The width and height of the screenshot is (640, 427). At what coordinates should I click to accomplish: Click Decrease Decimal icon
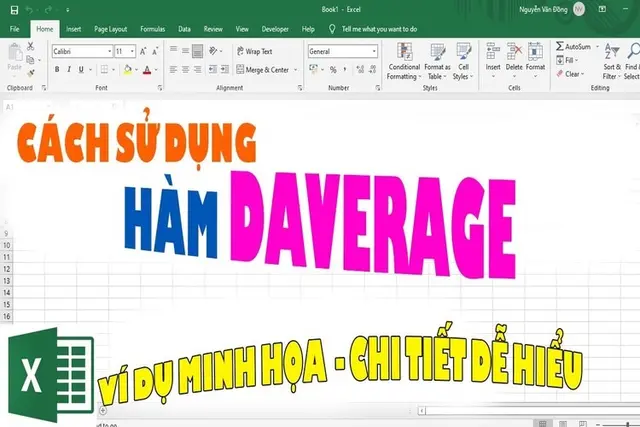pyautogui.click(x=372, y=69)
